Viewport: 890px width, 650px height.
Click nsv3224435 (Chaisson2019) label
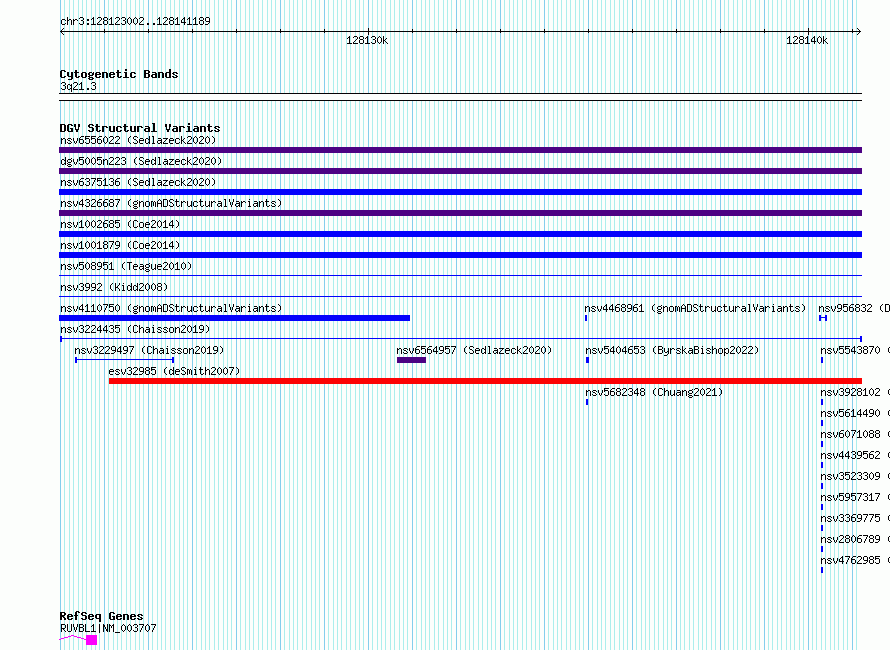[135, 329]
